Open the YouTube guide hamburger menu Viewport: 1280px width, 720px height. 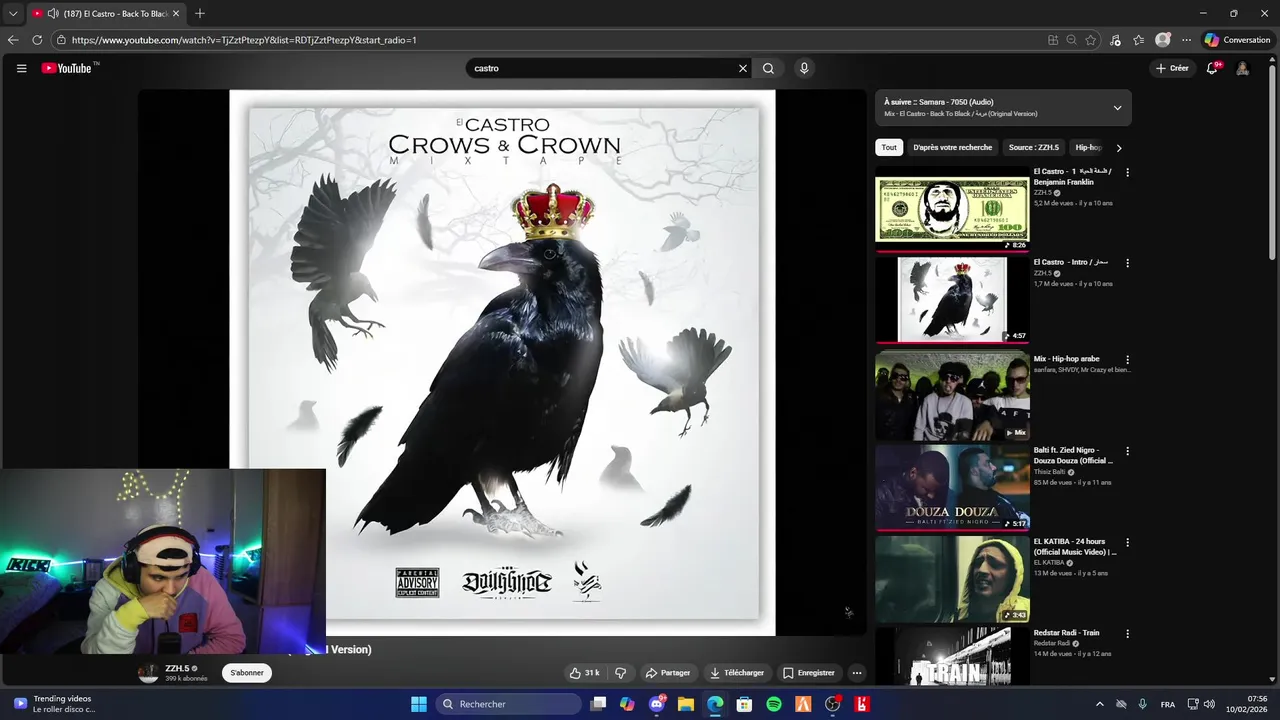(21, 68)
